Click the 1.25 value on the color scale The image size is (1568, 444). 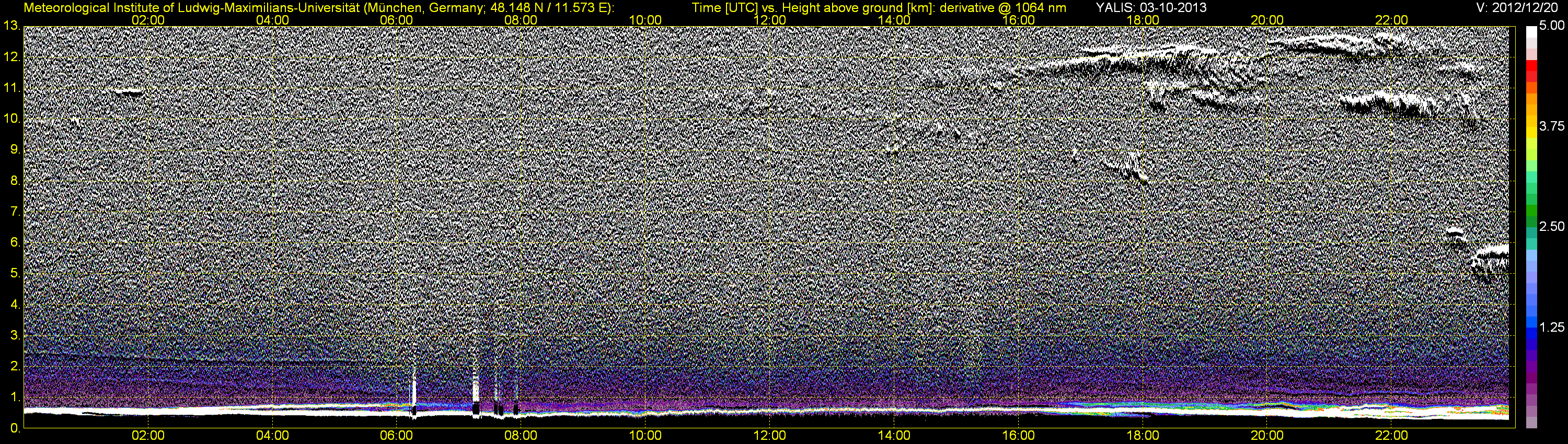[x=1552, y=327]
